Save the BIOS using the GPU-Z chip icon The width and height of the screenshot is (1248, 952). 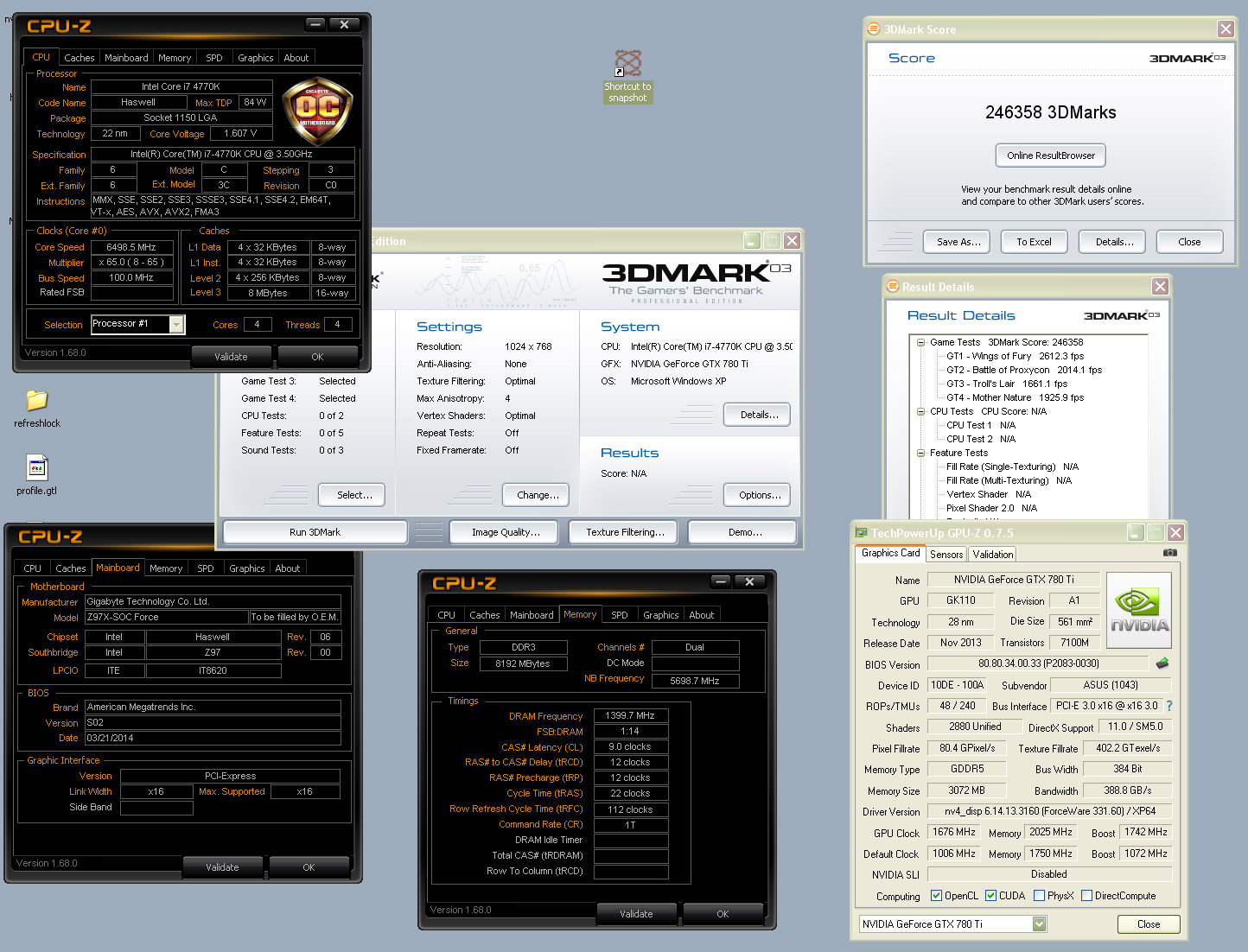pyautogui.click(x=1162, y=663)
